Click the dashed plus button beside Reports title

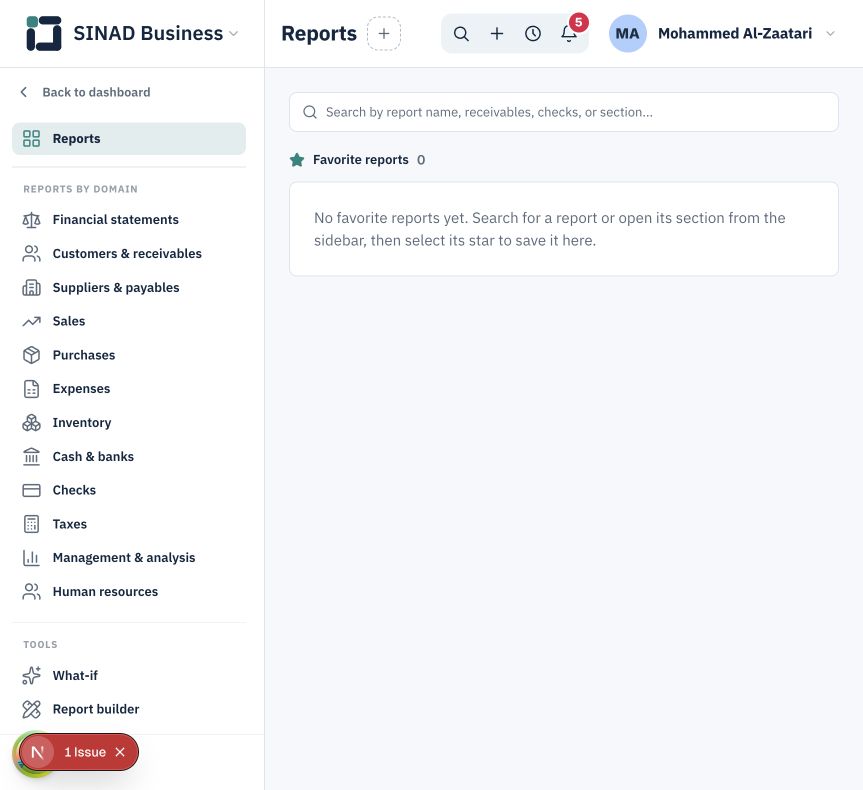[x=384, y=34]
